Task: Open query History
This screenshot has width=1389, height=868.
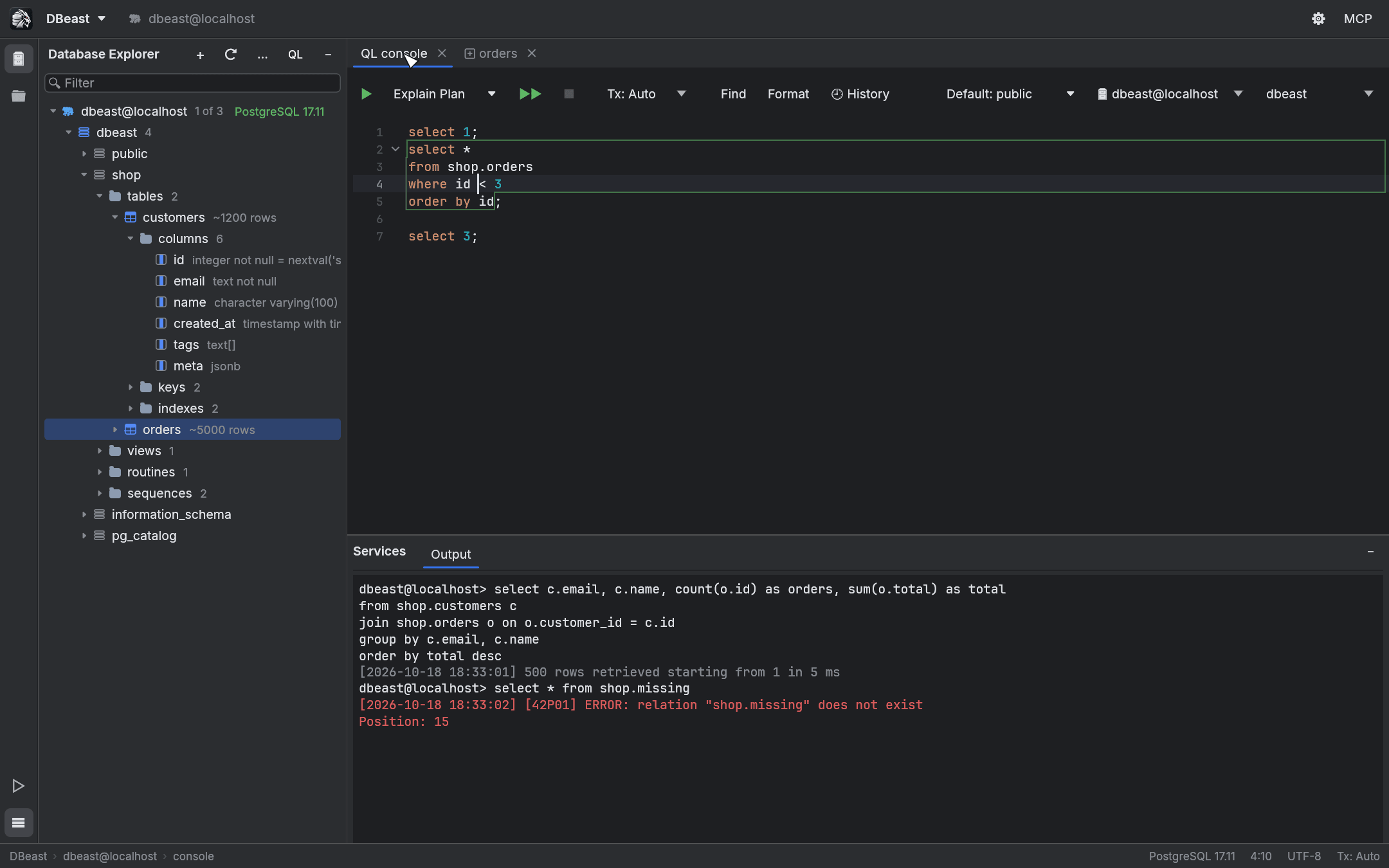Action: 860,94
